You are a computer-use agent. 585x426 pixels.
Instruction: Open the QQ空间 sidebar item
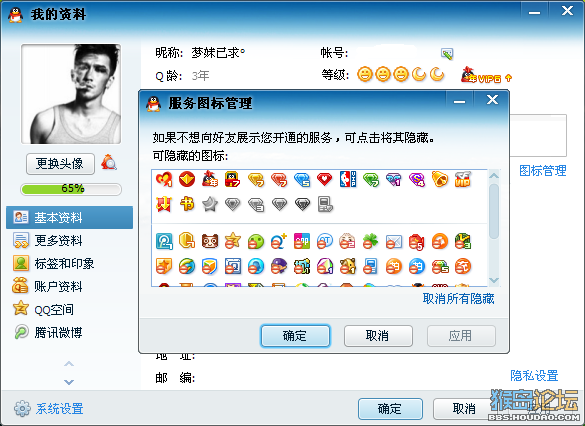tap(69, 309)
